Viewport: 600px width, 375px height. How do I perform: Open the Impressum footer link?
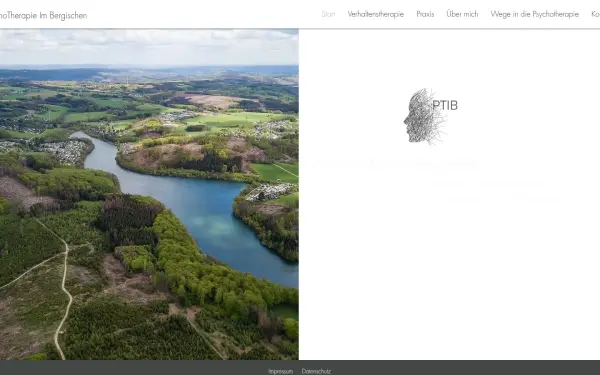pyautogui.click(x=280, y=371)
